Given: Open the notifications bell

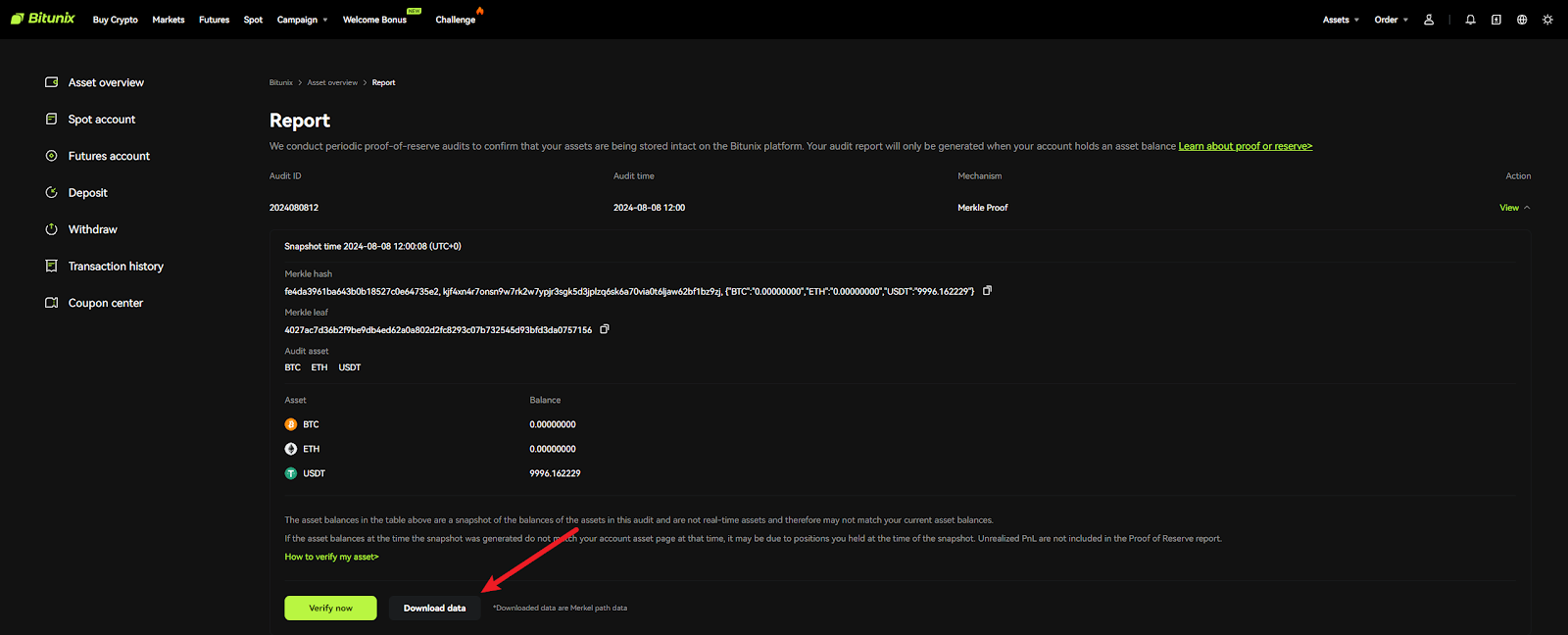Looking at the screenshot, I should pyautogui.click(x=1470, y=20).
